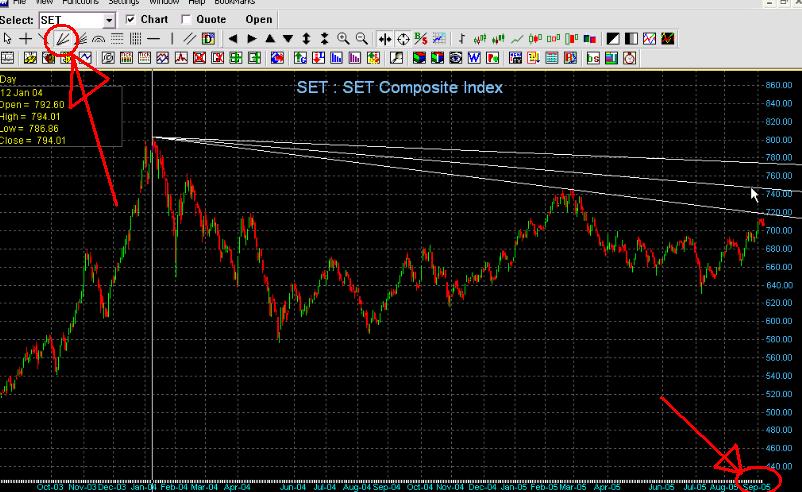Open the View menu

pyautogui.click(x=44, y=2)
